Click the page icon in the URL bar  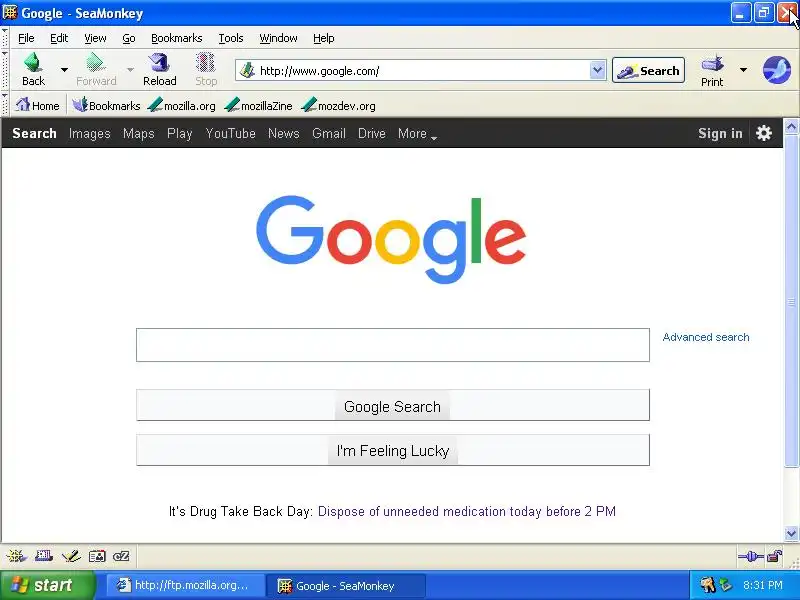tap(247, 70)
